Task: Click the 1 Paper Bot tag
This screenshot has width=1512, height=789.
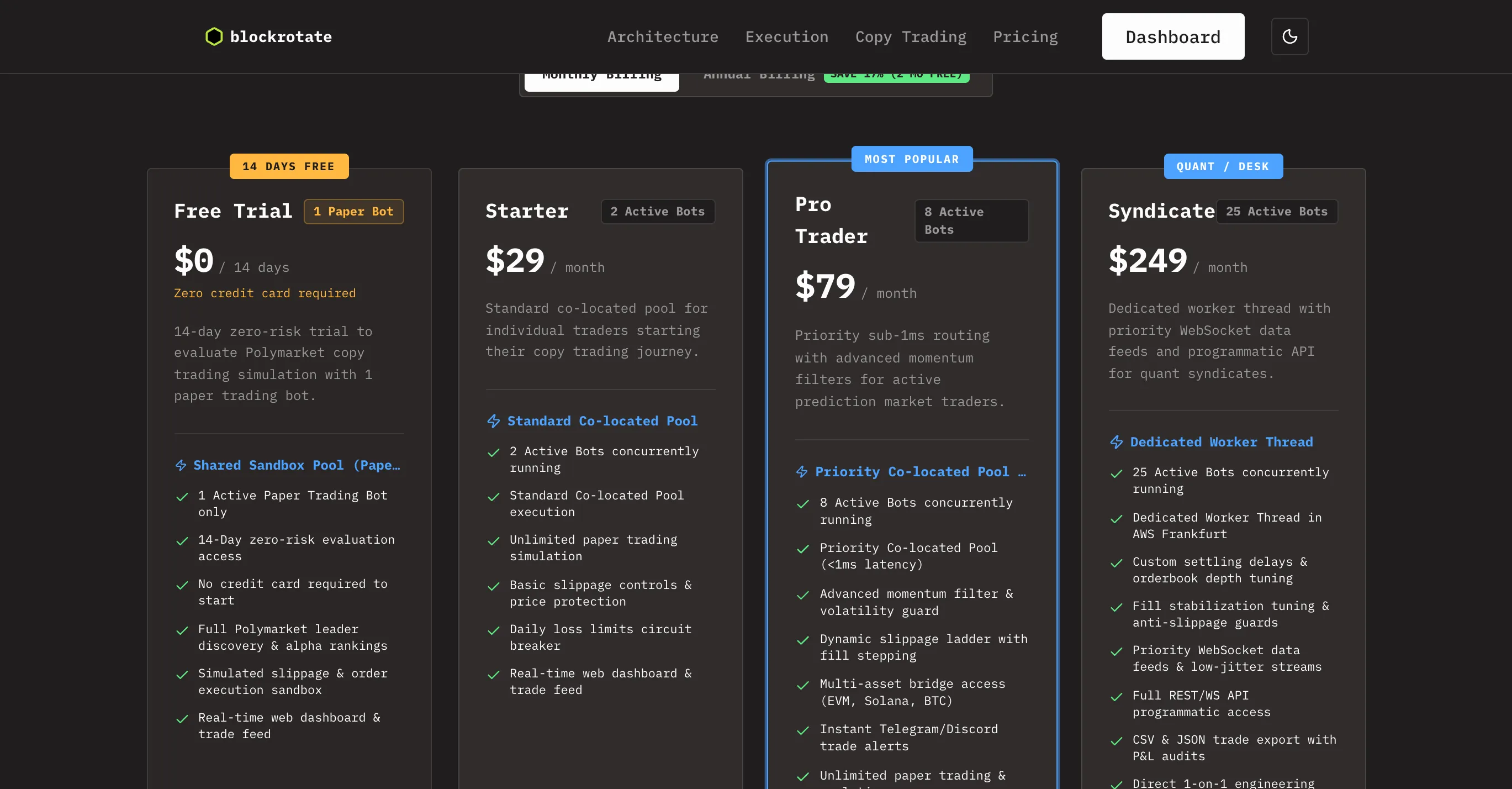Action: point(353,211)
